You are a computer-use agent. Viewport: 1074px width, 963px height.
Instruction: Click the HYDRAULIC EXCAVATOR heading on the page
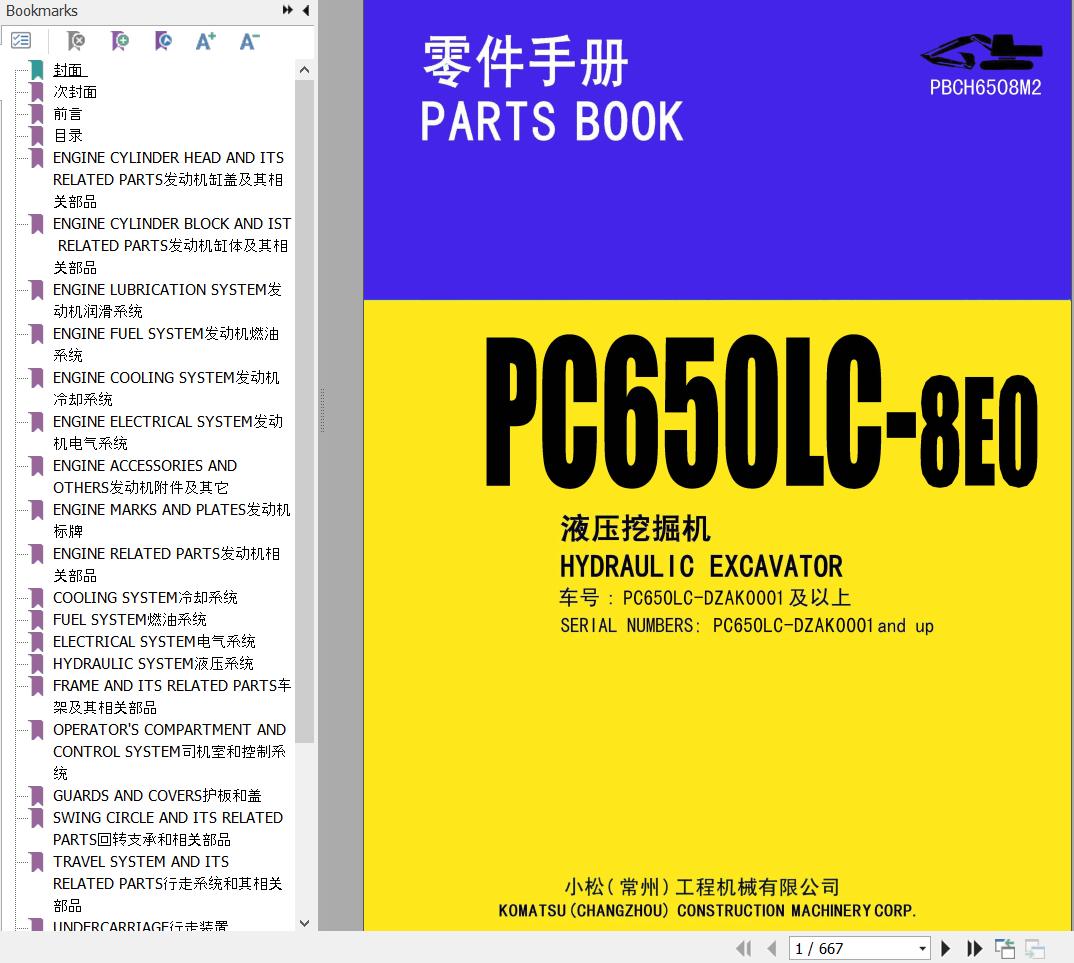[x=701, y=566]
